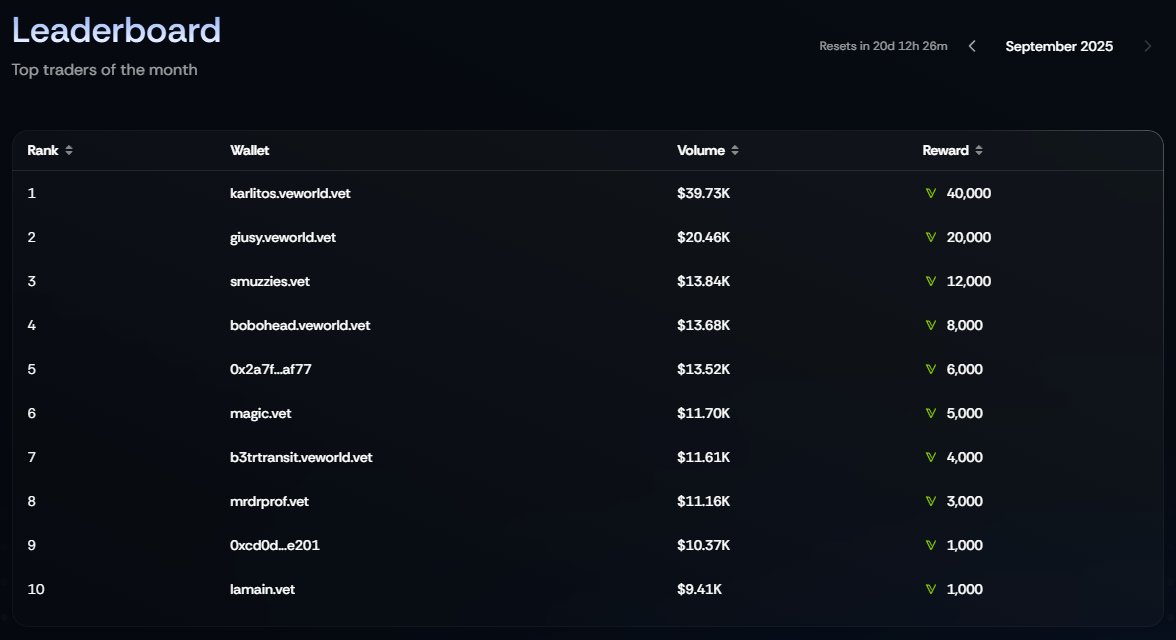
Task: Click the 4,000 reward amount
Action: [964, 457]
